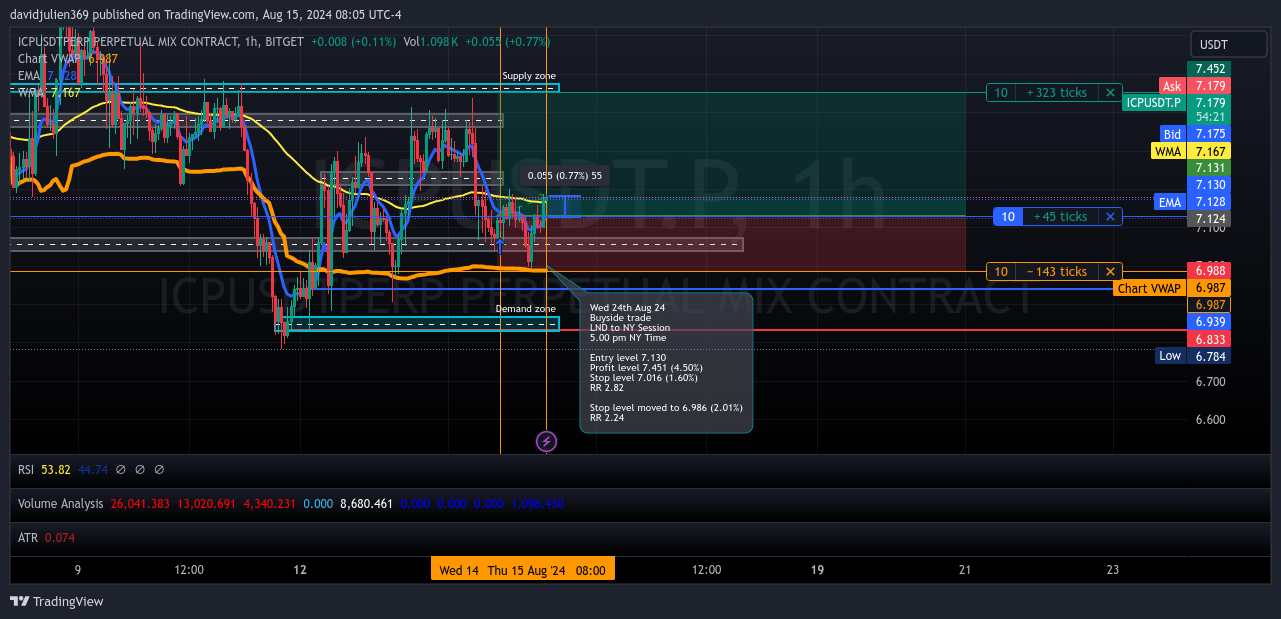Click the 6.700 price axis level
This screenshot has height=619, width=1281.
click(1211, 382)
